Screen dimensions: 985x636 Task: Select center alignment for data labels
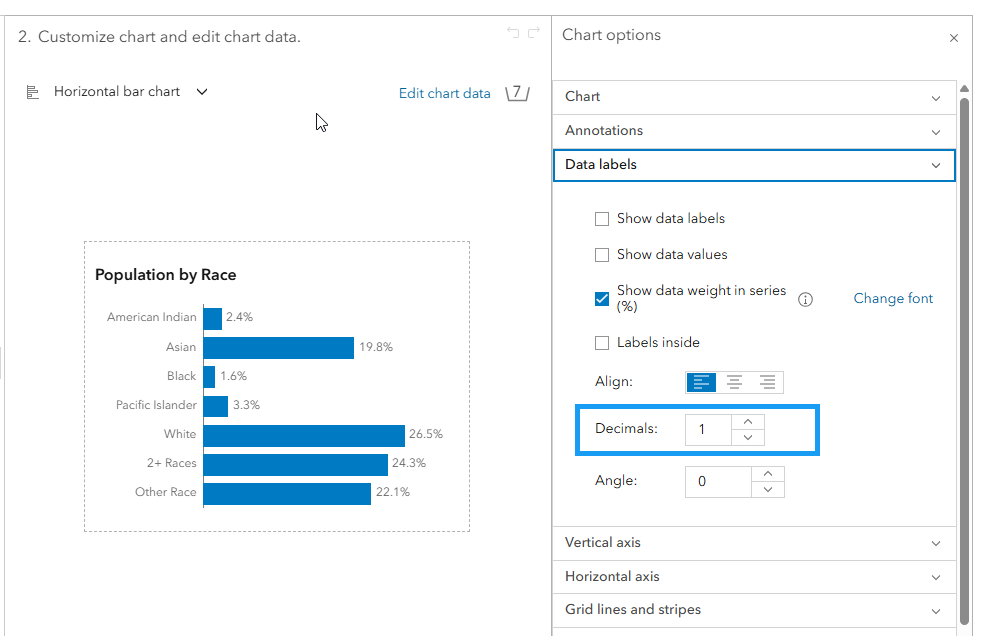pos(735,382)
